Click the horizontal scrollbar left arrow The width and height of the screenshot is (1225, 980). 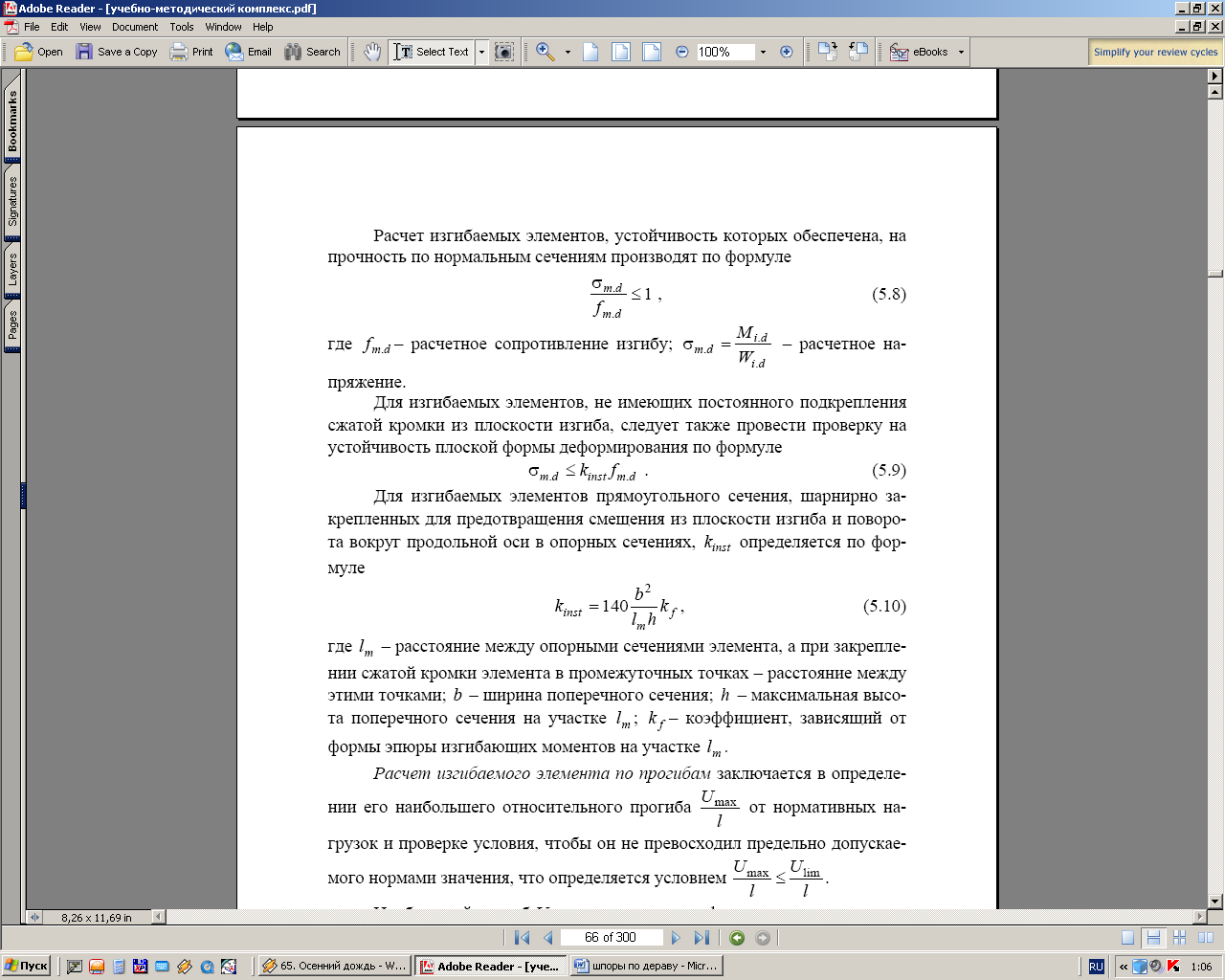(159, 917)
